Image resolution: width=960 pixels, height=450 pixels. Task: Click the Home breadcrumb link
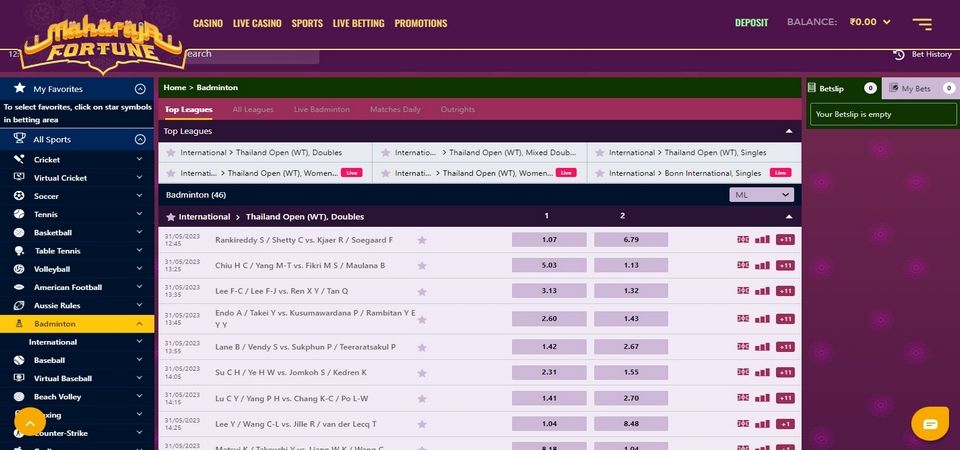(174, 88)
